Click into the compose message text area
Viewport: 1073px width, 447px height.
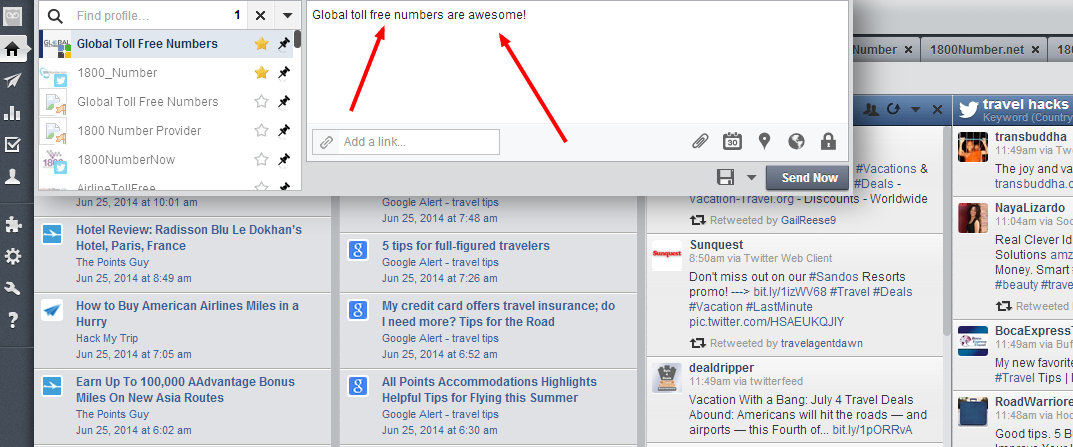(x=578, y=62)
